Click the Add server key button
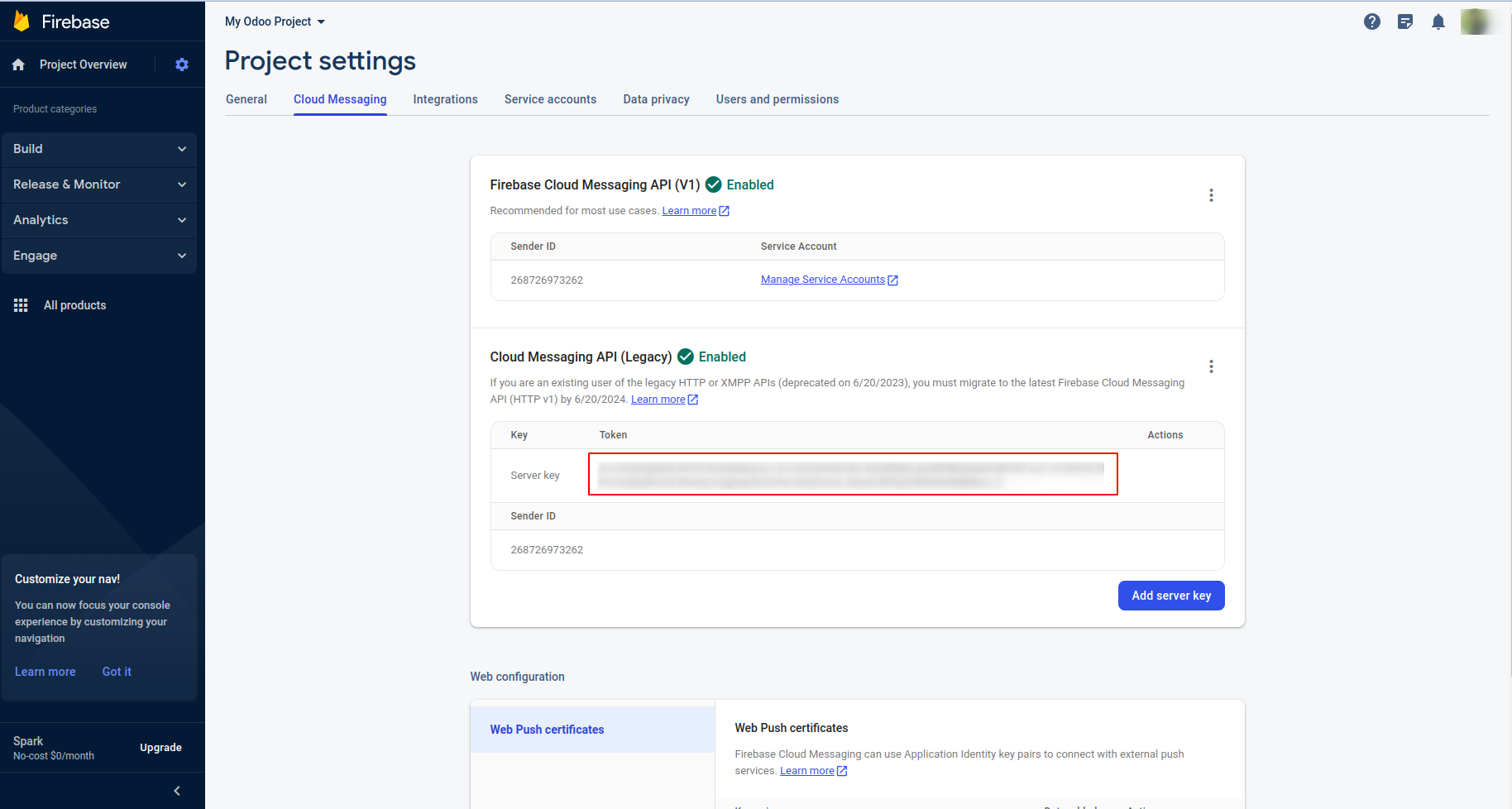1512x809 pixels. pyautogui.click(x=1170, y=596)
